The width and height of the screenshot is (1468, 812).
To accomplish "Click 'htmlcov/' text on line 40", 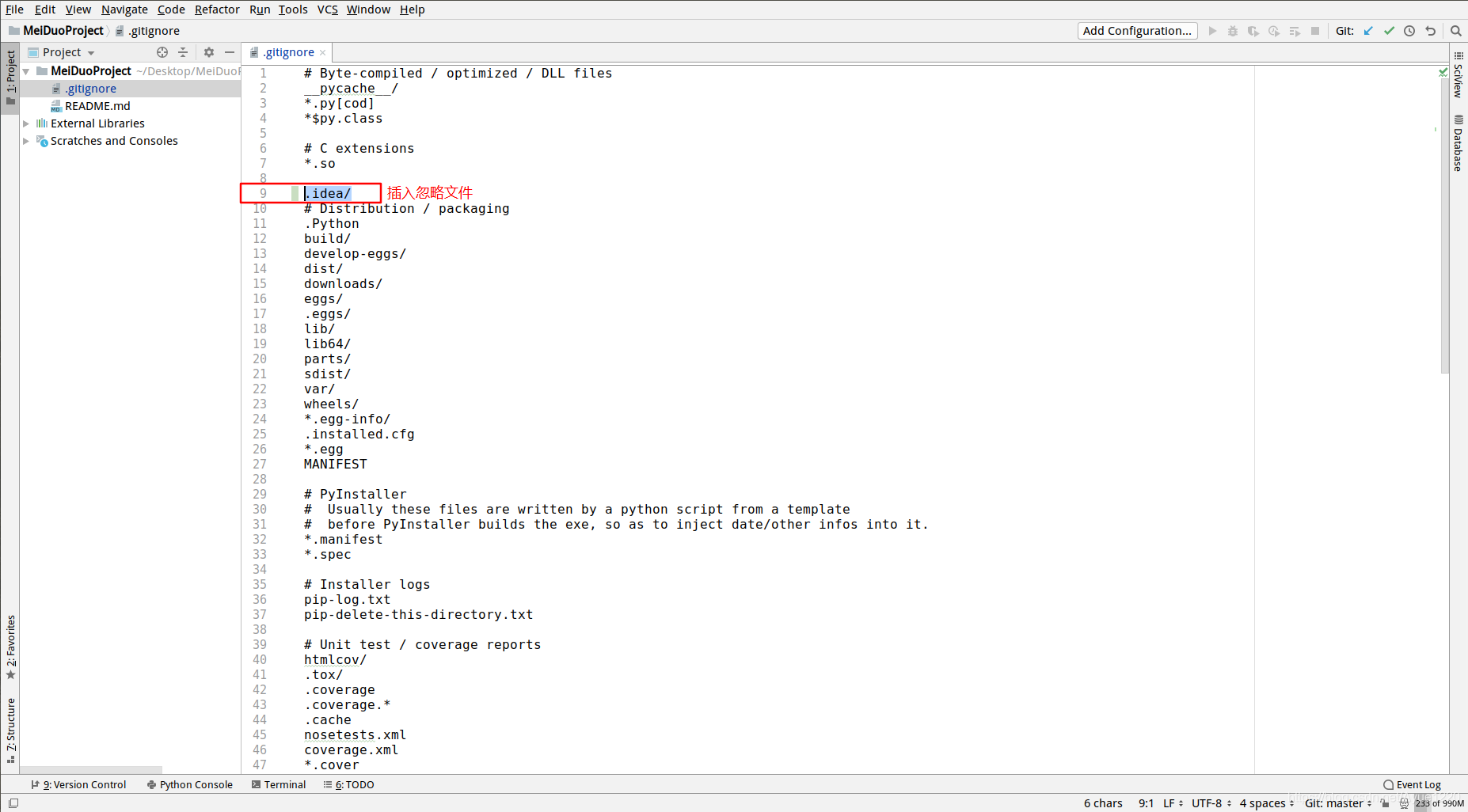I will point(335,659).
